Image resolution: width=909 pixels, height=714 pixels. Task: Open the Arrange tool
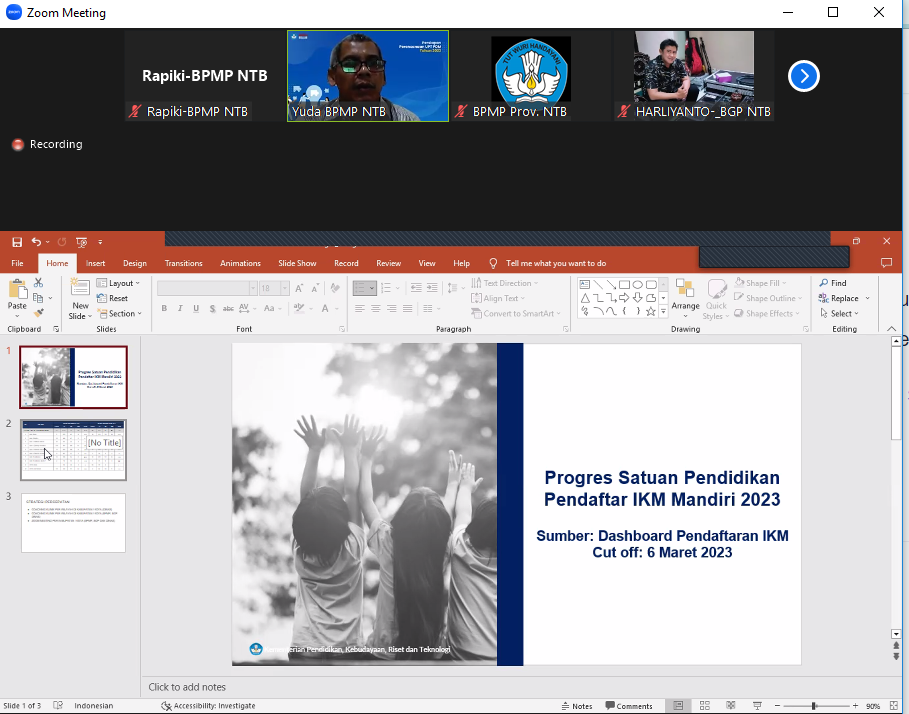click(685, 298)
